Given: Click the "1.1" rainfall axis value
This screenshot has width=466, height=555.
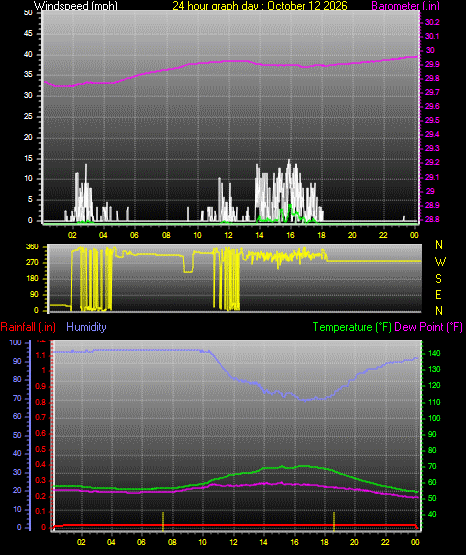Looking at the screenshot, I should click(41, 355).
